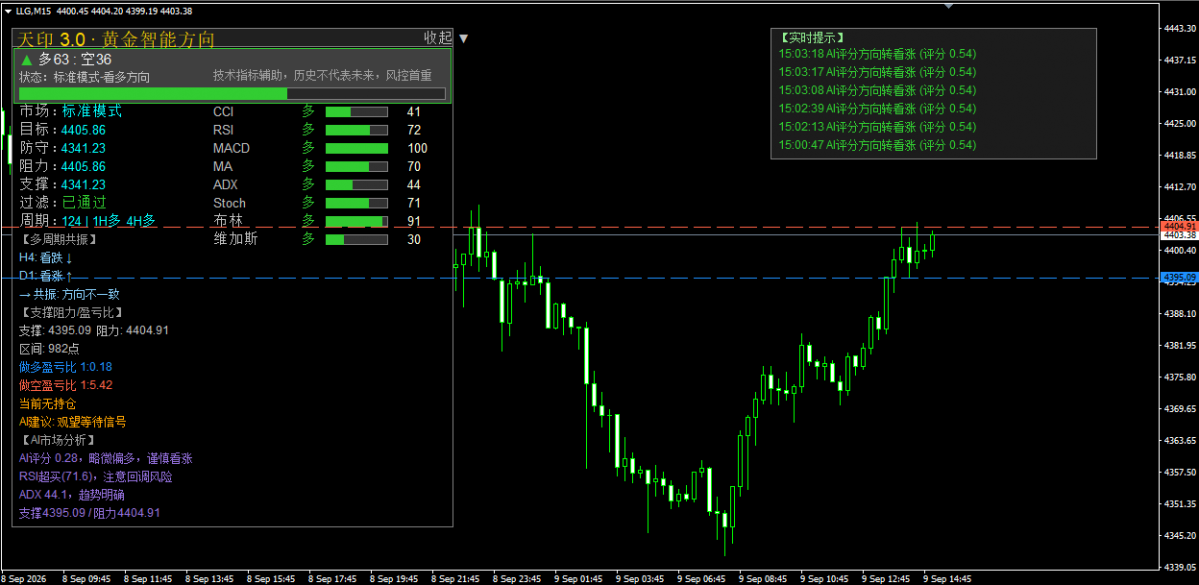This screenshot has height=585, width=1199.
Task: Select the panel title 天印 3.0 · 黄金智能方向
Action: [x=115, y=40]
